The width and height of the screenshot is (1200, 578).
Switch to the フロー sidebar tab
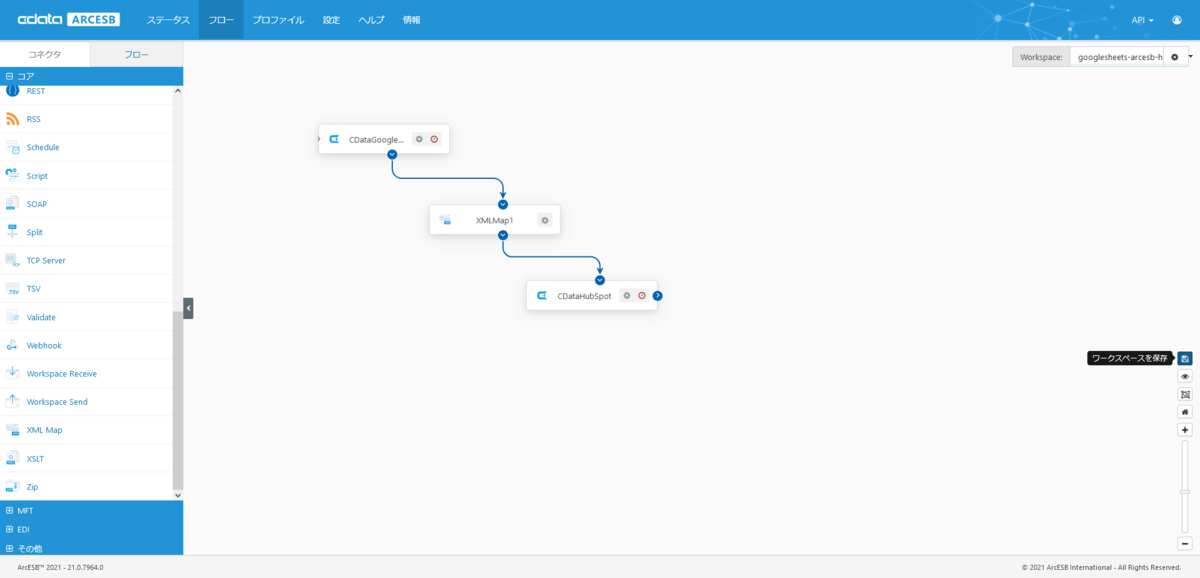point(137,54)
